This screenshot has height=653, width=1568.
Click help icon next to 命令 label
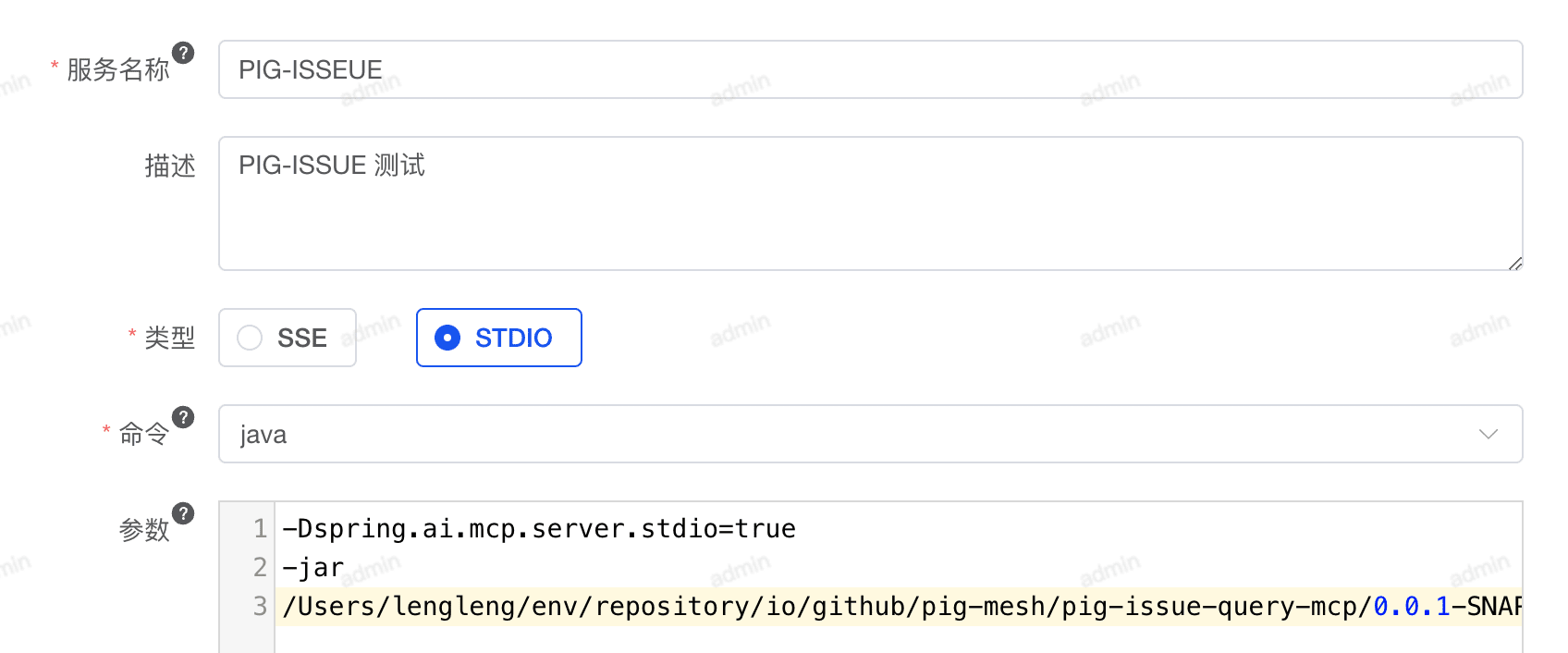(x=184, y=417)
